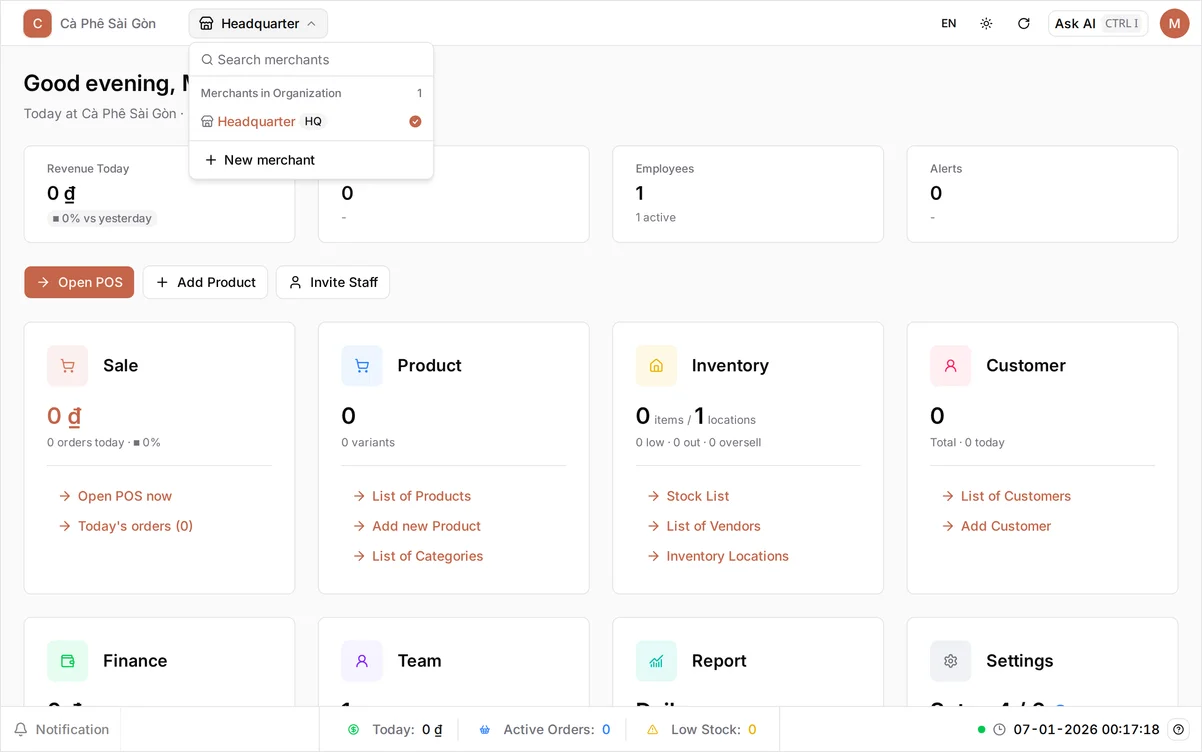
Task: Click the Report chart icon
Action: [656, 661]
